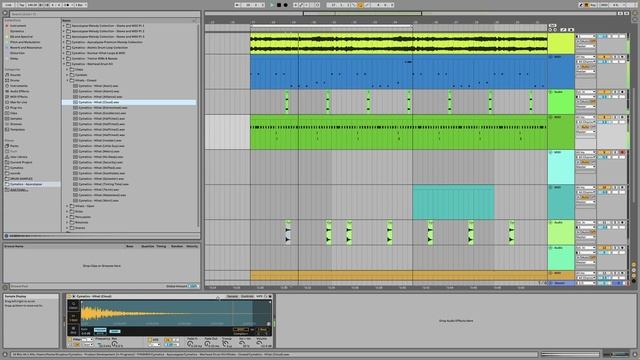Toggle the Link button at top left

(8, 5)
